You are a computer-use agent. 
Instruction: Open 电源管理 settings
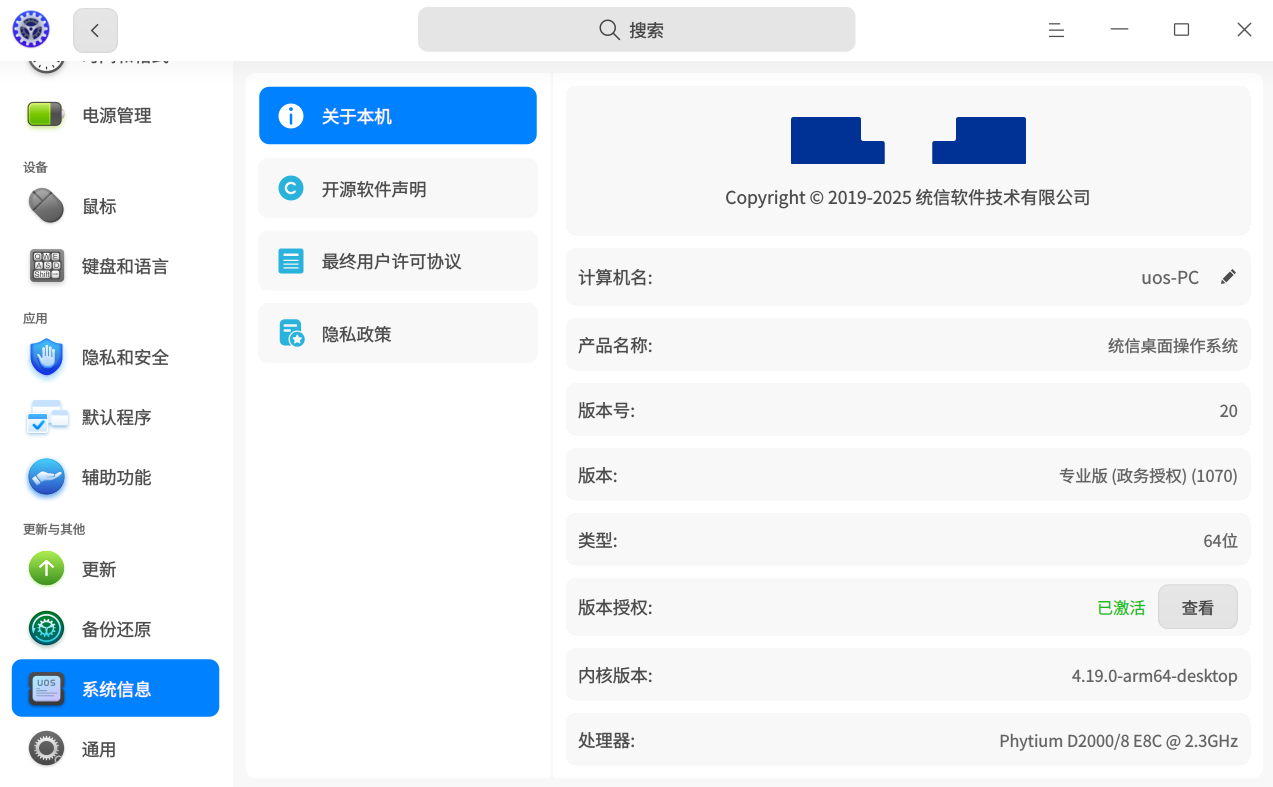click(115, 115)
